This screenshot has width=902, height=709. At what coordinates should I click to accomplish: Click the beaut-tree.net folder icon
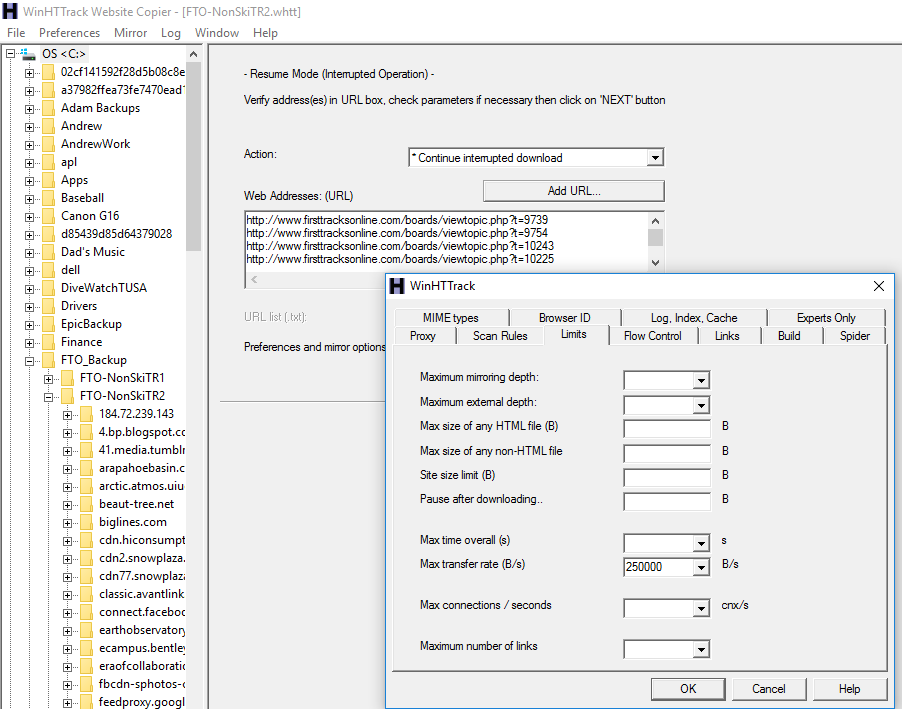86,504
